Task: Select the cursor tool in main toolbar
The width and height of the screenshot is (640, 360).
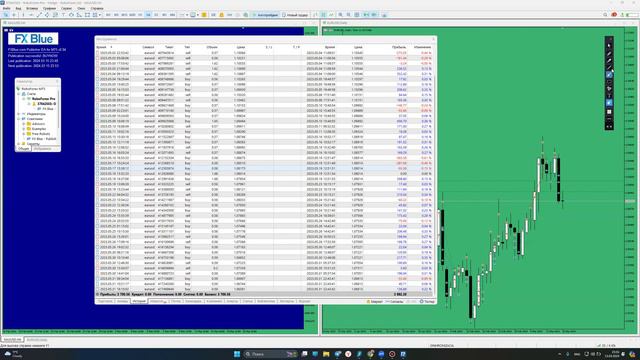Action: click(6, 15)
